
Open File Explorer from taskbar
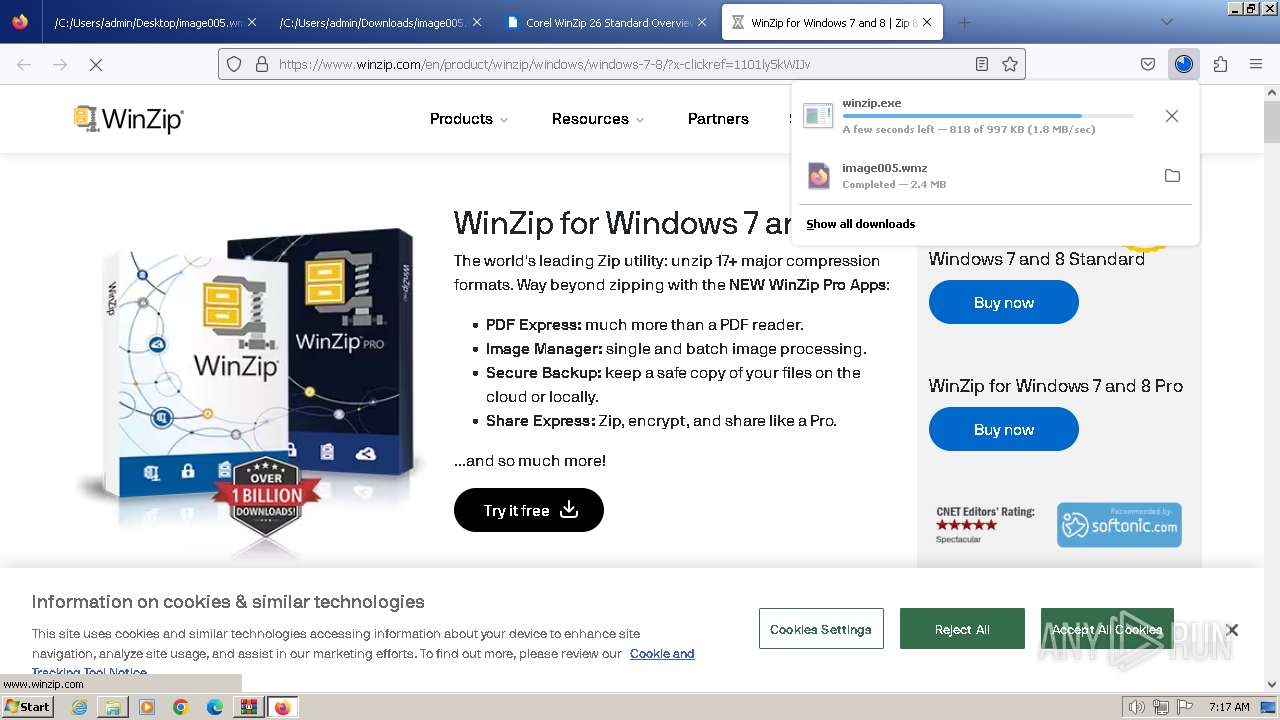(x=113, y=707)
